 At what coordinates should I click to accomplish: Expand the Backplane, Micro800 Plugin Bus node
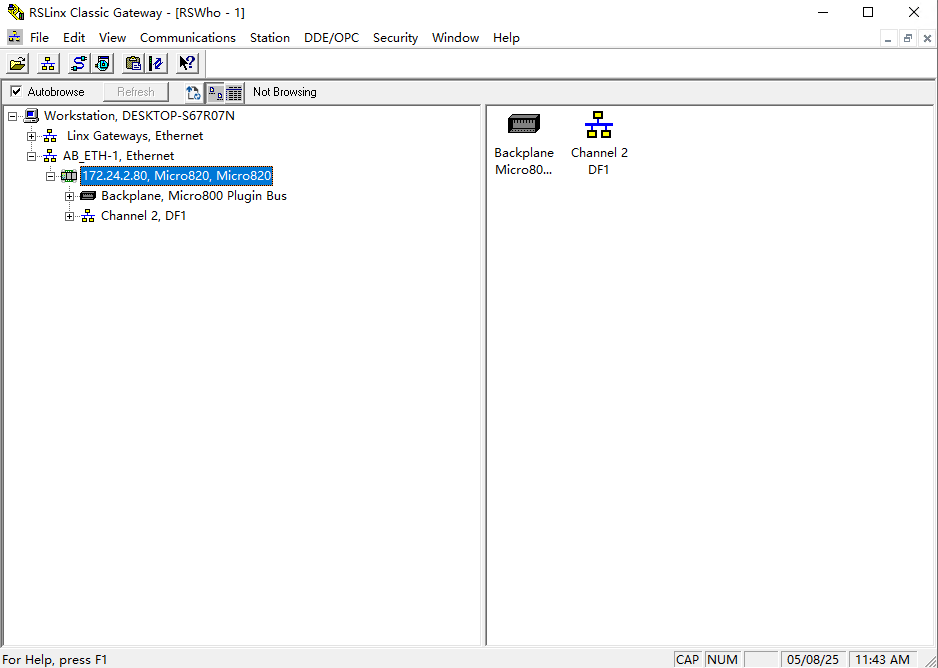coord(69,196)
